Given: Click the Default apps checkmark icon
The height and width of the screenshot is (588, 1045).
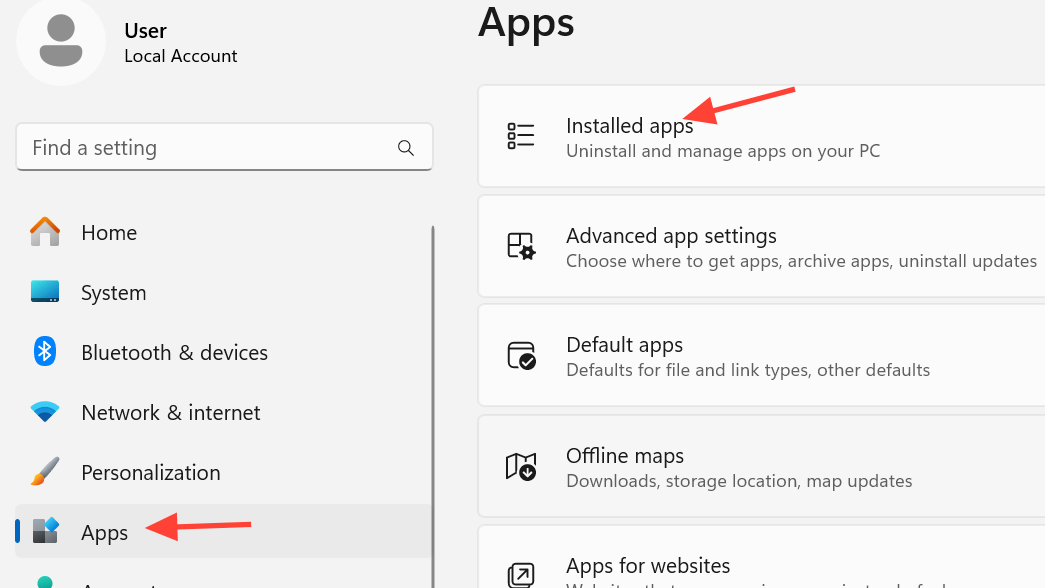Looking at the screenshot, I should pos(521,356).
